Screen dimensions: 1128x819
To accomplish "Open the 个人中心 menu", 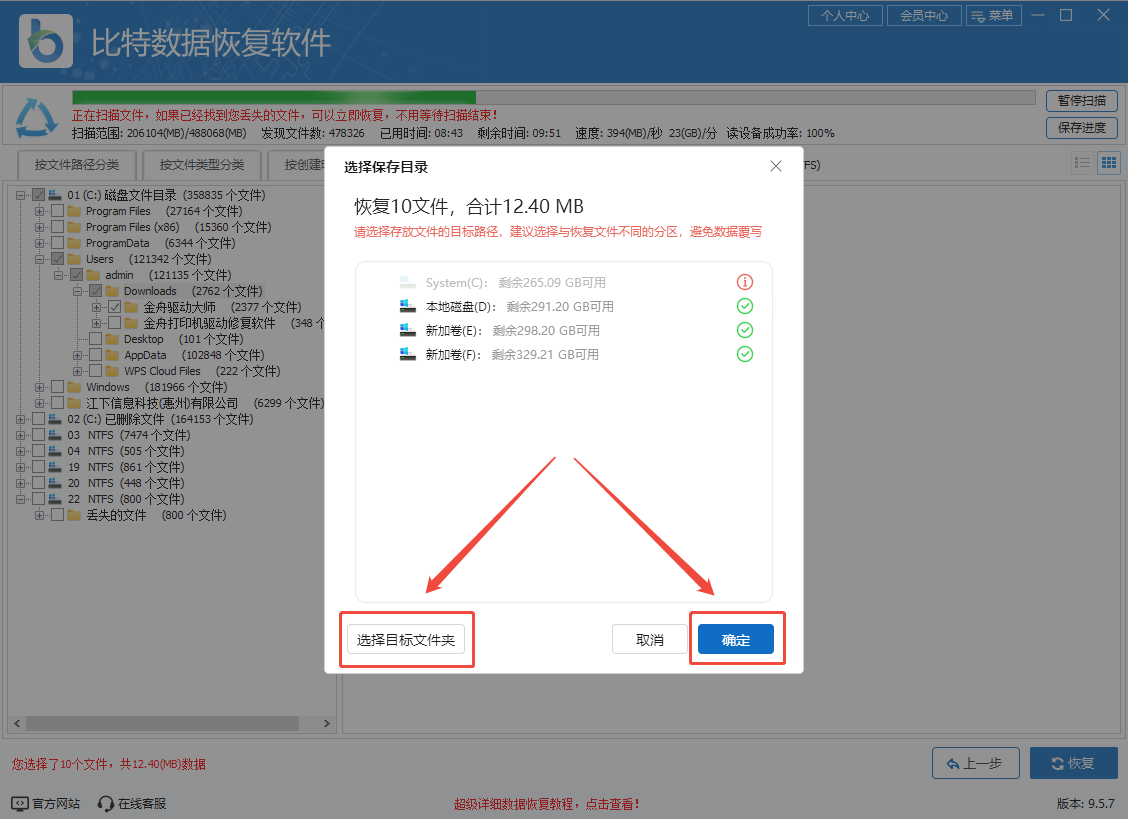I will pos(845,15).
